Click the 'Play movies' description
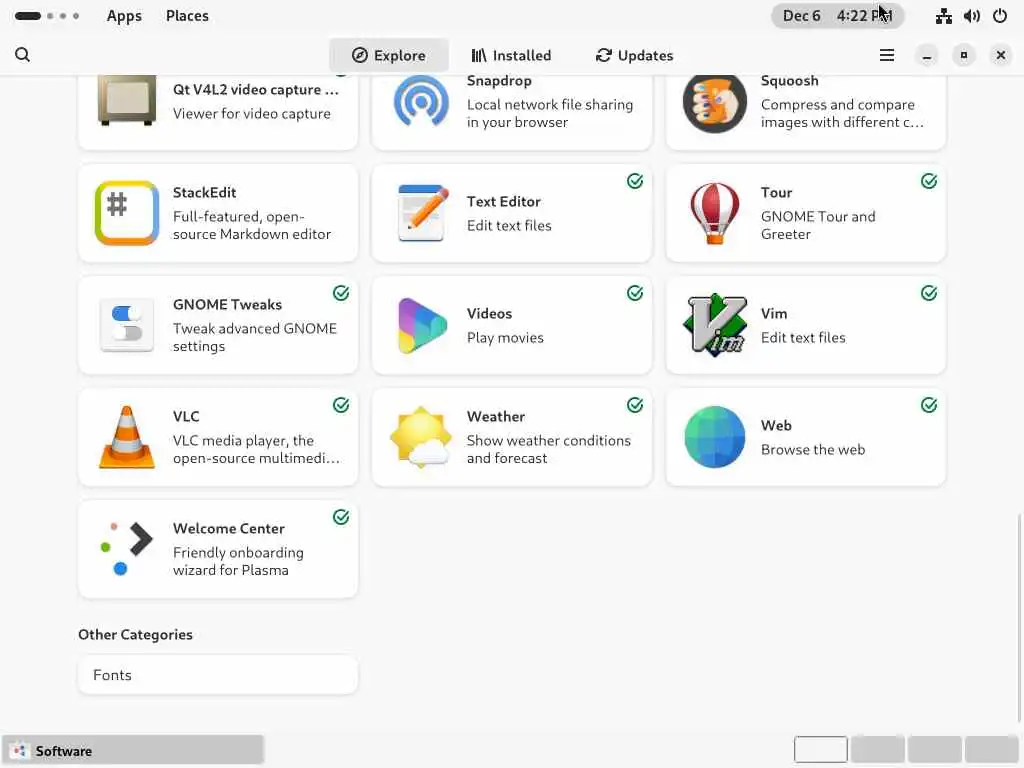 click(505, 338)
